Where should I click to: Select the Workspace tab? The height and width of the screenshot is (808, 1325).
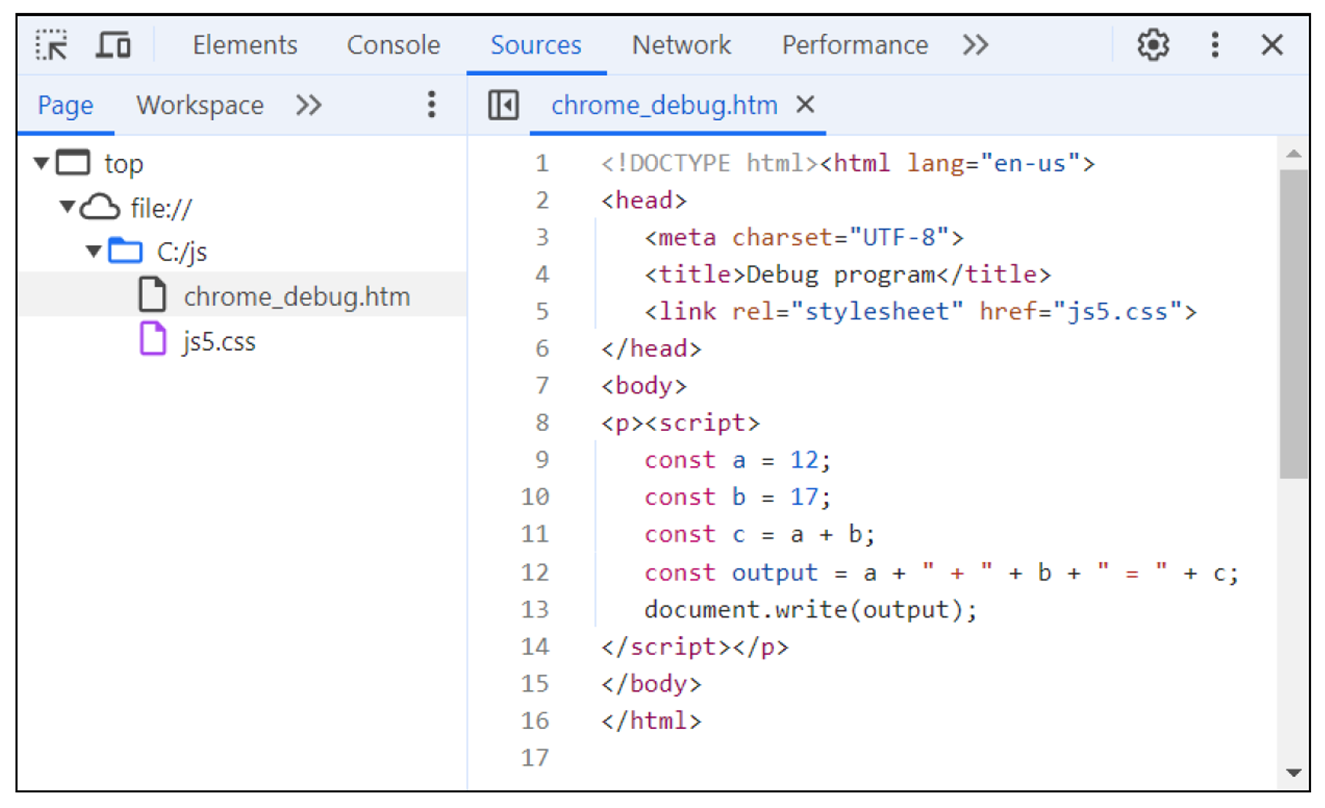[200, 106]
